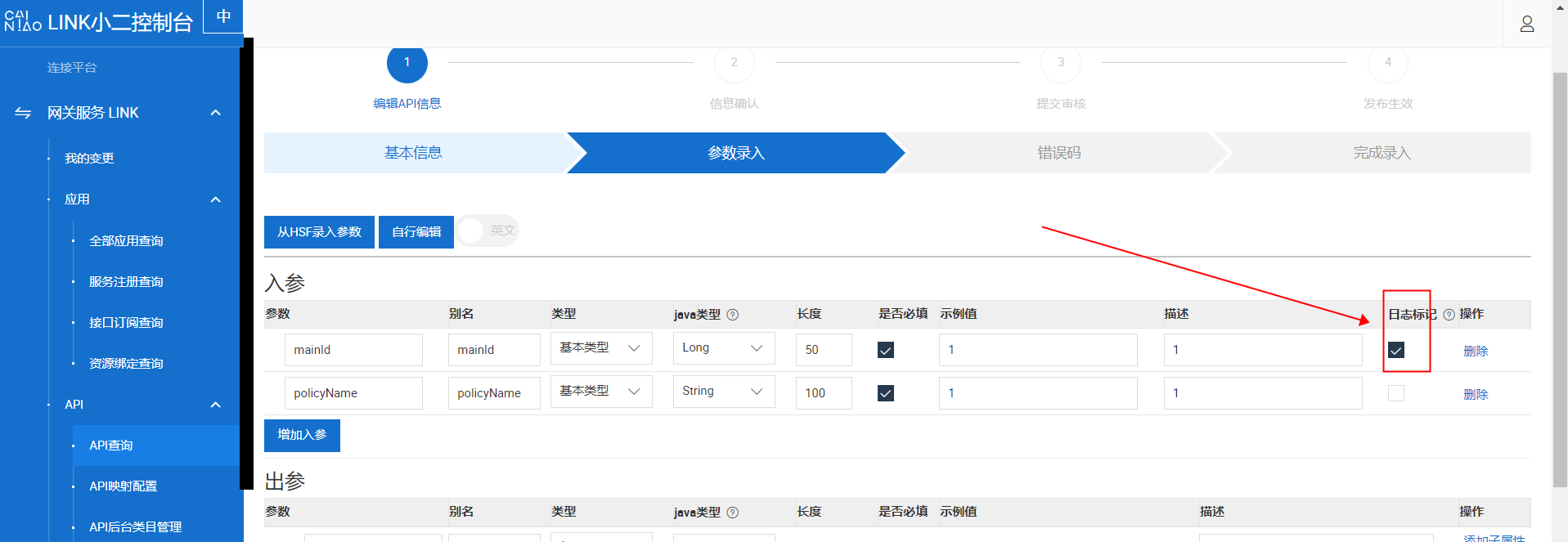Viewport: 1568px width, 542px height.
Task: Click help icon next to 日志标记 header
Action: coord(1449,315)
